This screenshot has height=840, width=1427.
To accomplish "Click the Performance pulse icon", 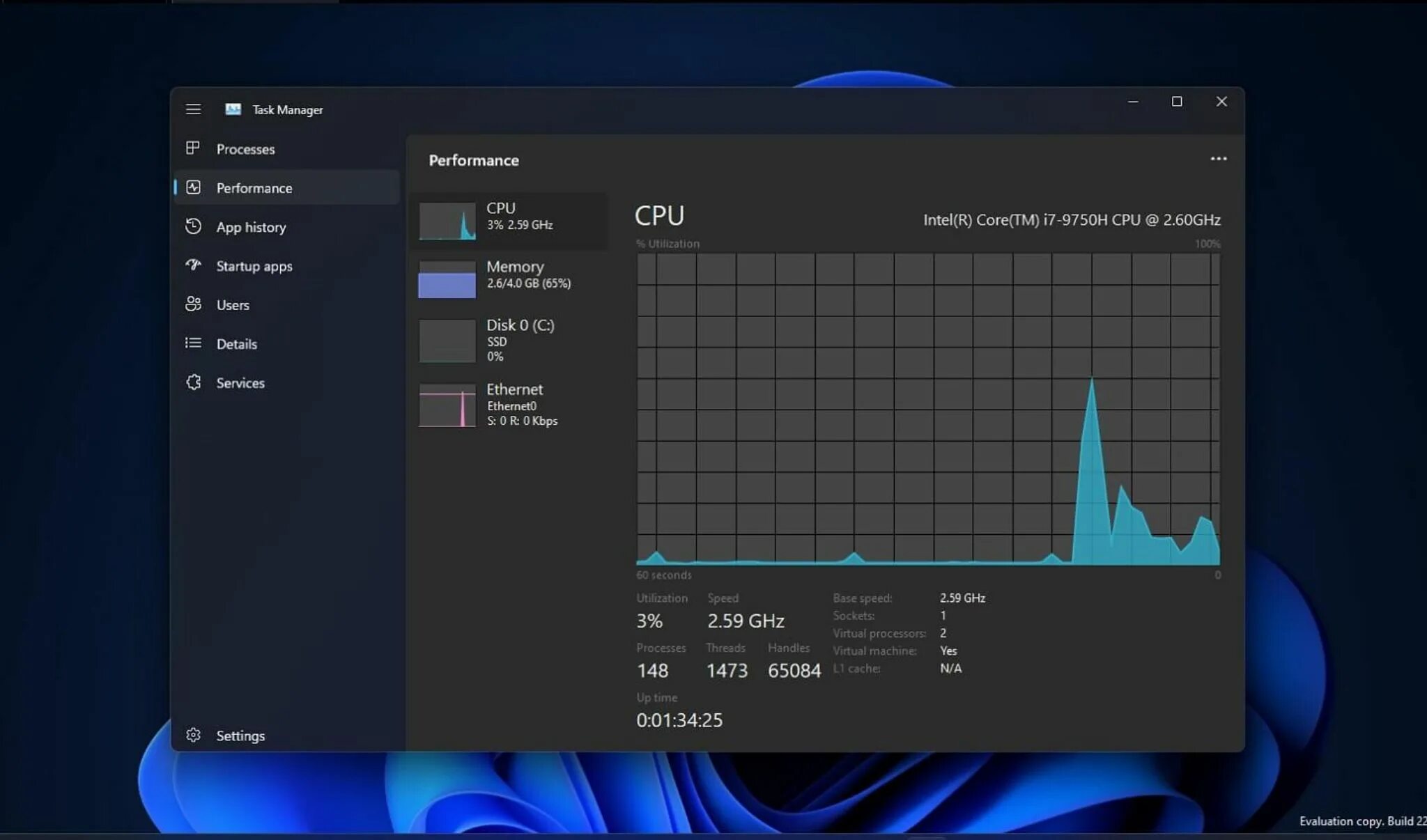I will [x=194, y=187].
